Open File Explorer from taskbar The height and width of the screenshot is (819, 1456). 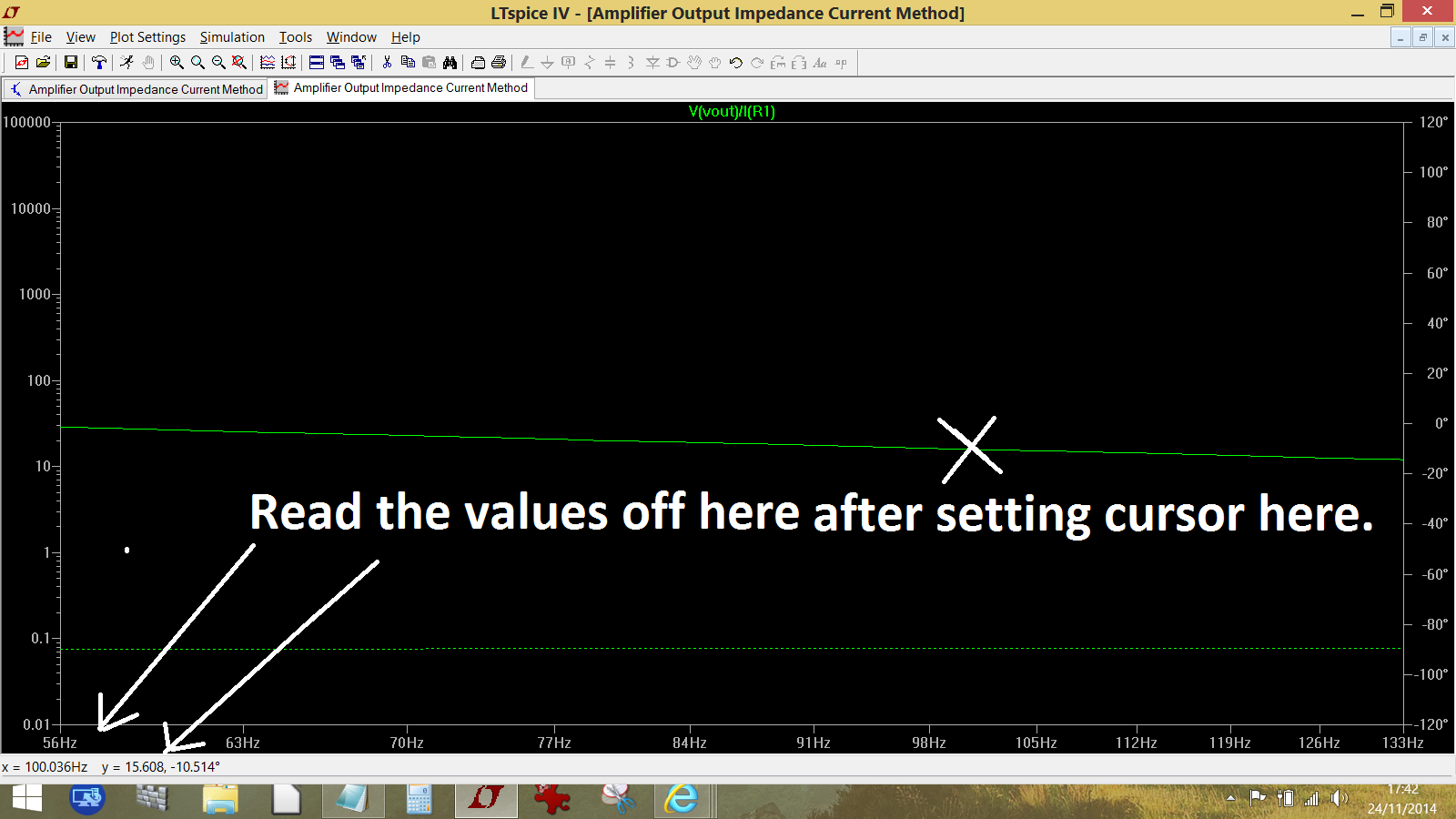(x=220, y=799)
